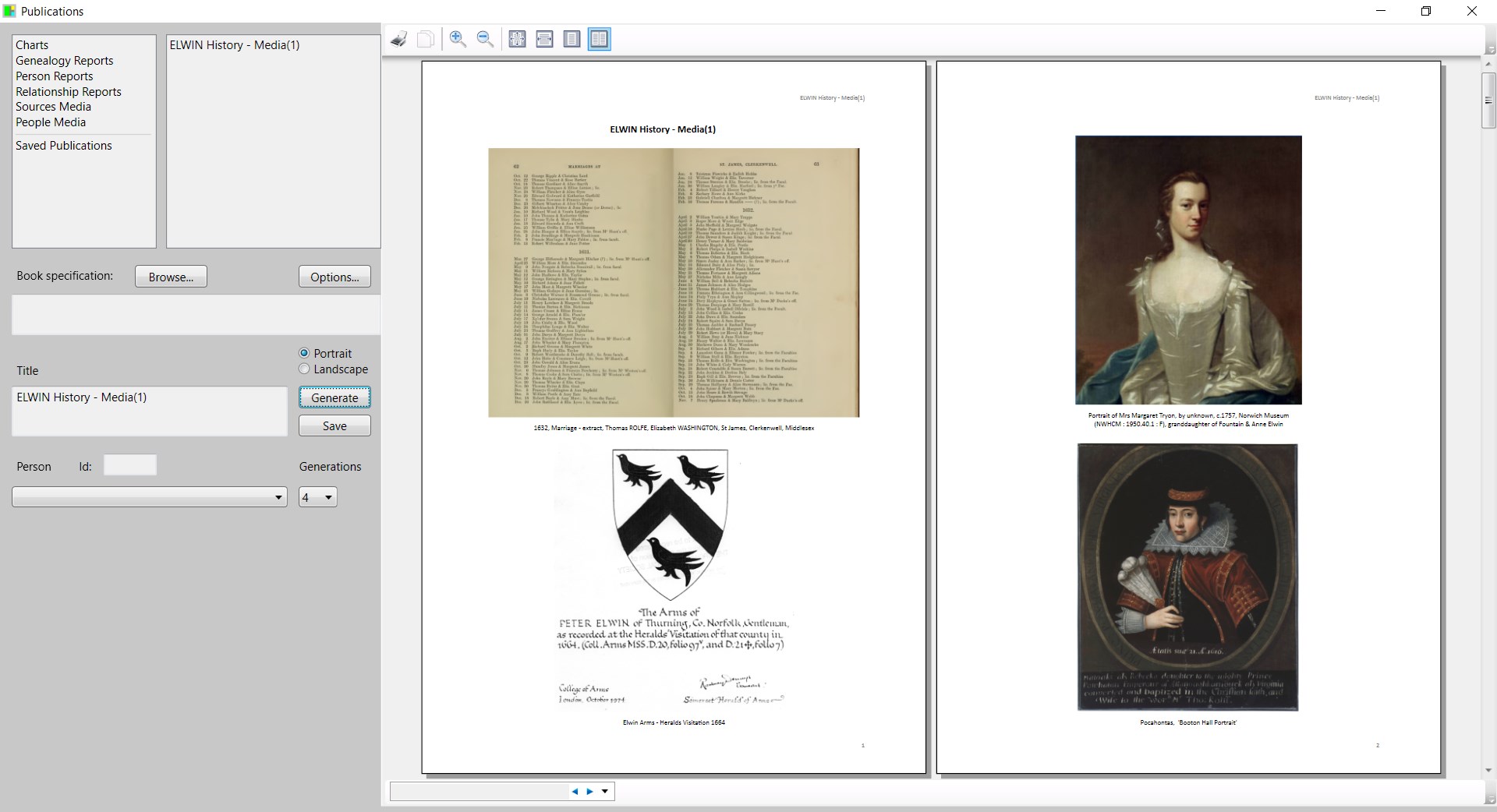Screen dimensions: 1497x812
Task: Click the Mrs Margaret Tryon portrait caption
Action: [x=1188, y=420]
